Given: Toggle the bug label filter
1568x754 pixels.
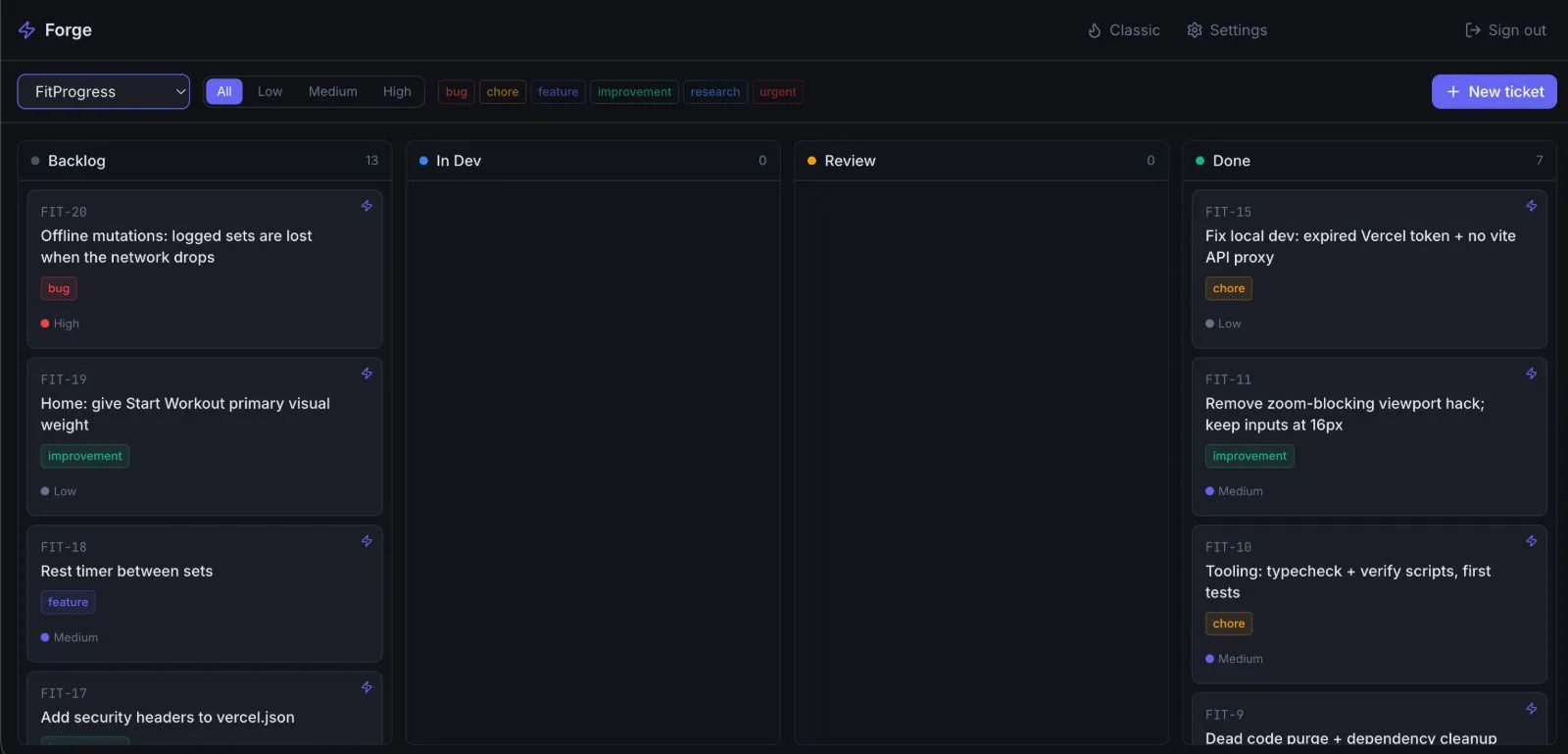Looking at the screenshot, I should pos(457,92).
